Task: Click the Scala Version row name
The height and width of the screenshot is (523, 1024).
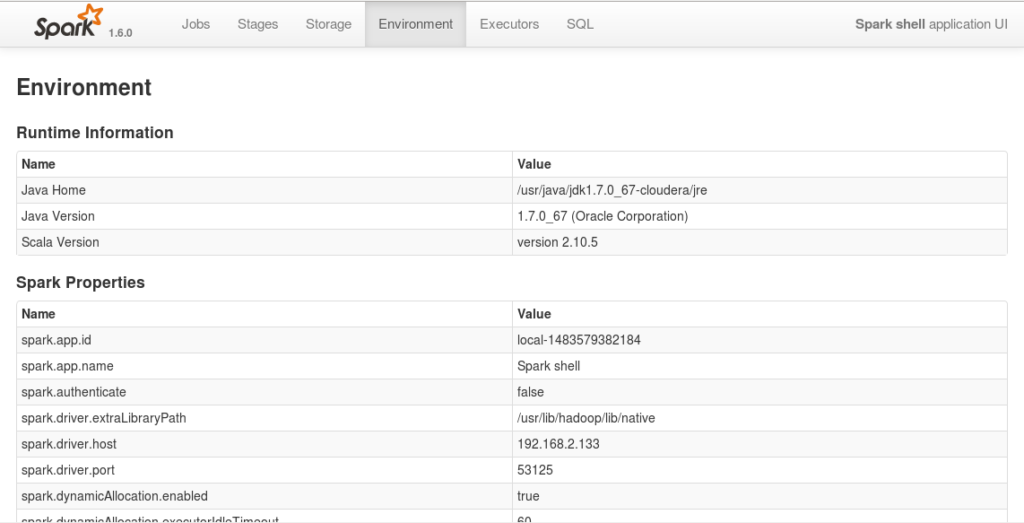Action: pyautogui.click(x=60, y=242)
